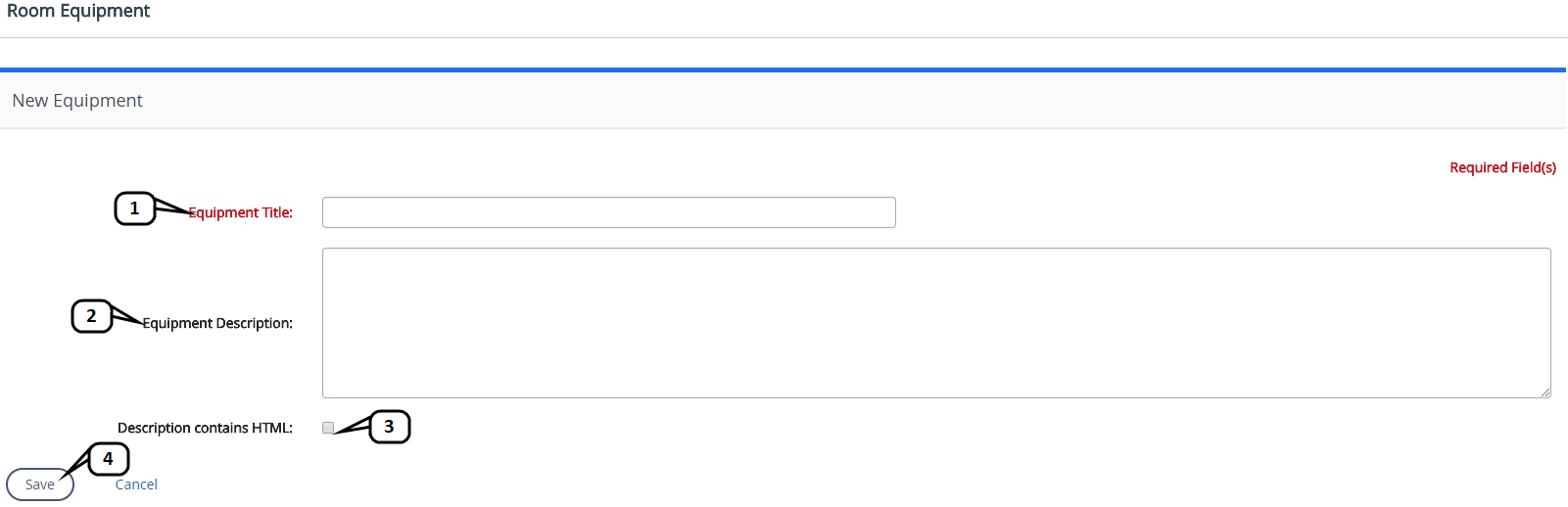Viewport: 1568px width, 507px height.
Task: Click the Required Field(s) notice
Action: click(x=1502, y=167)
